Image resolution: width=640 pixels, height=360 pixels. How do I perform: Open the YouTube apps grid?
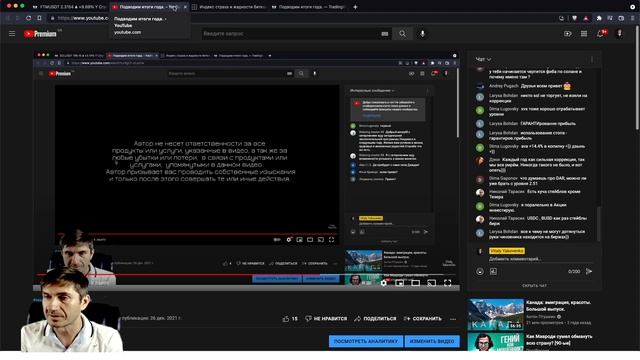[584, 34]
